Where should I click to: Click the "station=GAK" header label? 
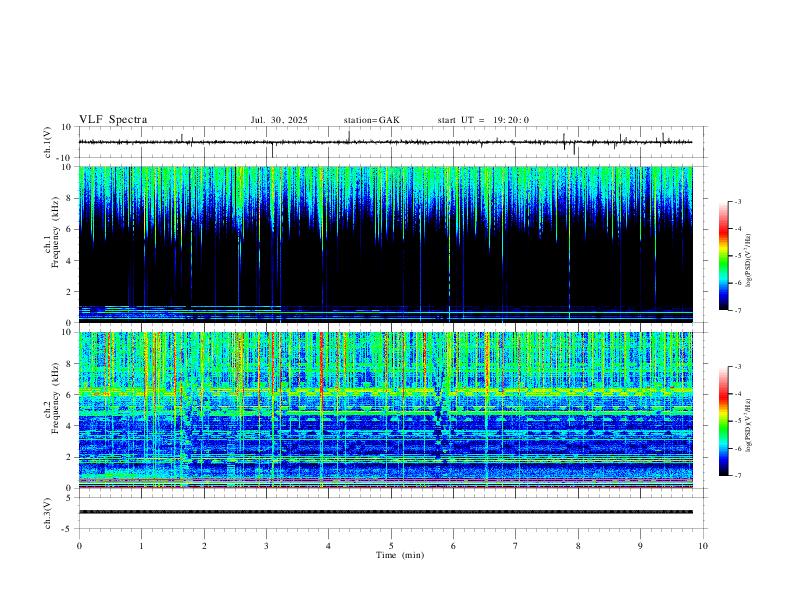tap(371, 120)
